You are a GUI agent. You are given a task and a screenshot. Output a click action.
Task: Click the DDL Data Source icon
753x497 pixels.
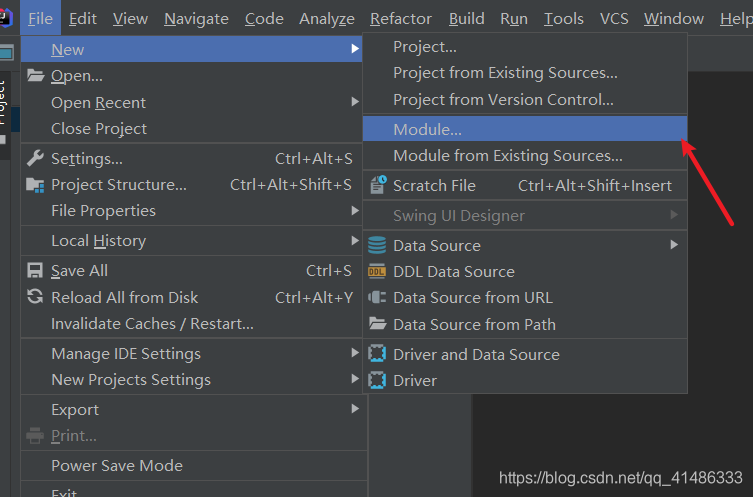click(377, 271)
